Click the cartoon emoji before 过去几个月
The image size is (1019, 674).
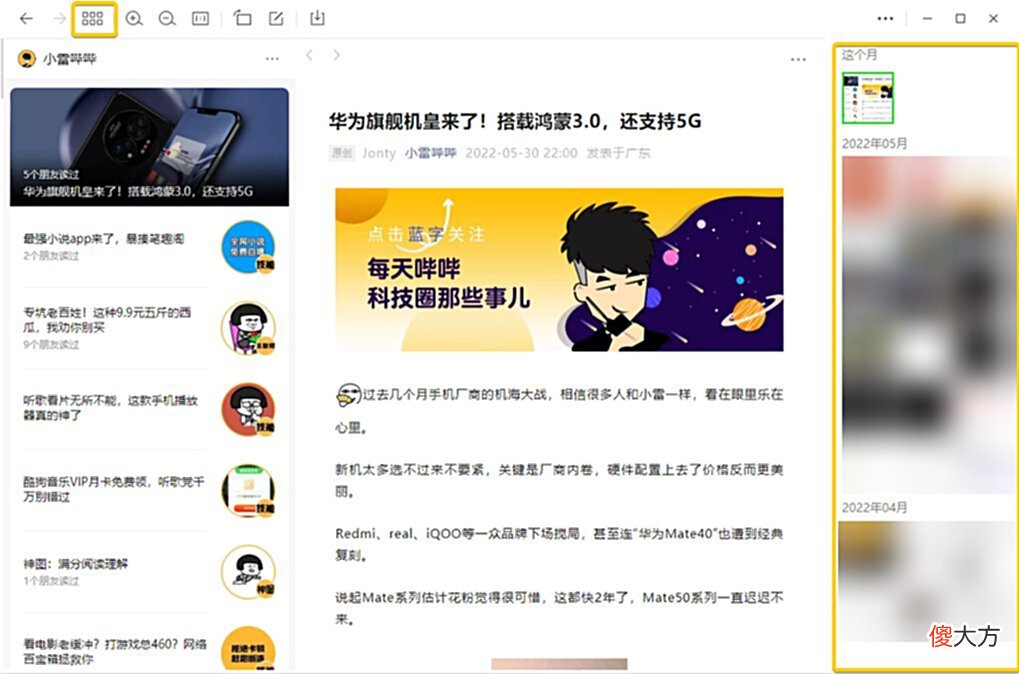348,395
